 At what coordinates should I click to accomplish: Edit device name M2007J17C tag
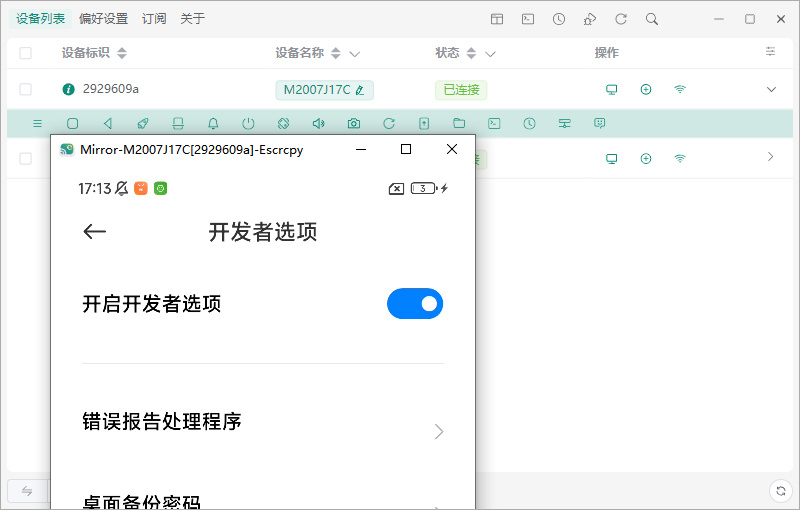coord(324,90)
